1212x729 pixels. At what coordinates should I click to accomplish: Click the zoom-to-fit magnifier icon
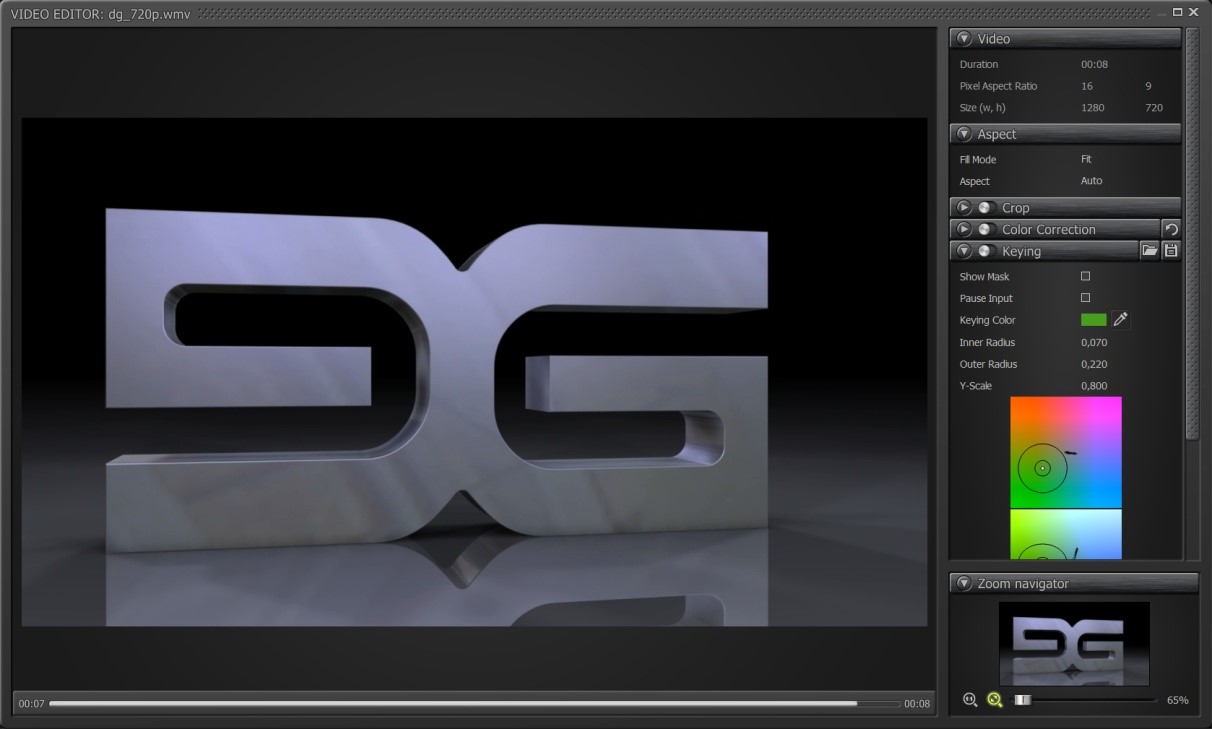995,700
